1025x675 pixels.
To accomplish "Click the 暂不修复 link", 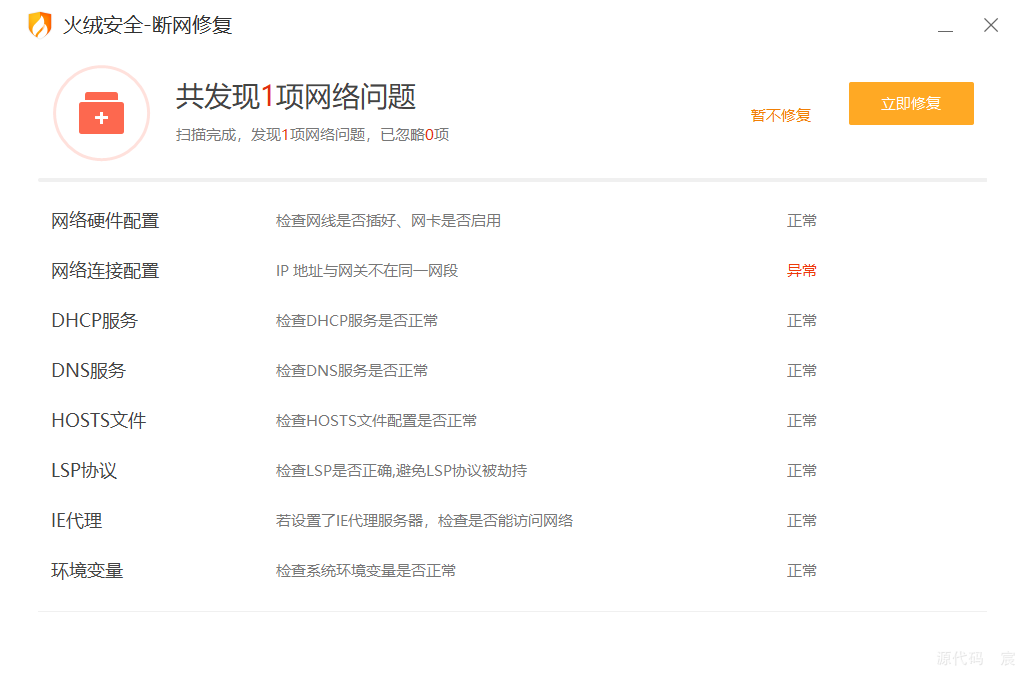I will (x=781, y=116).
